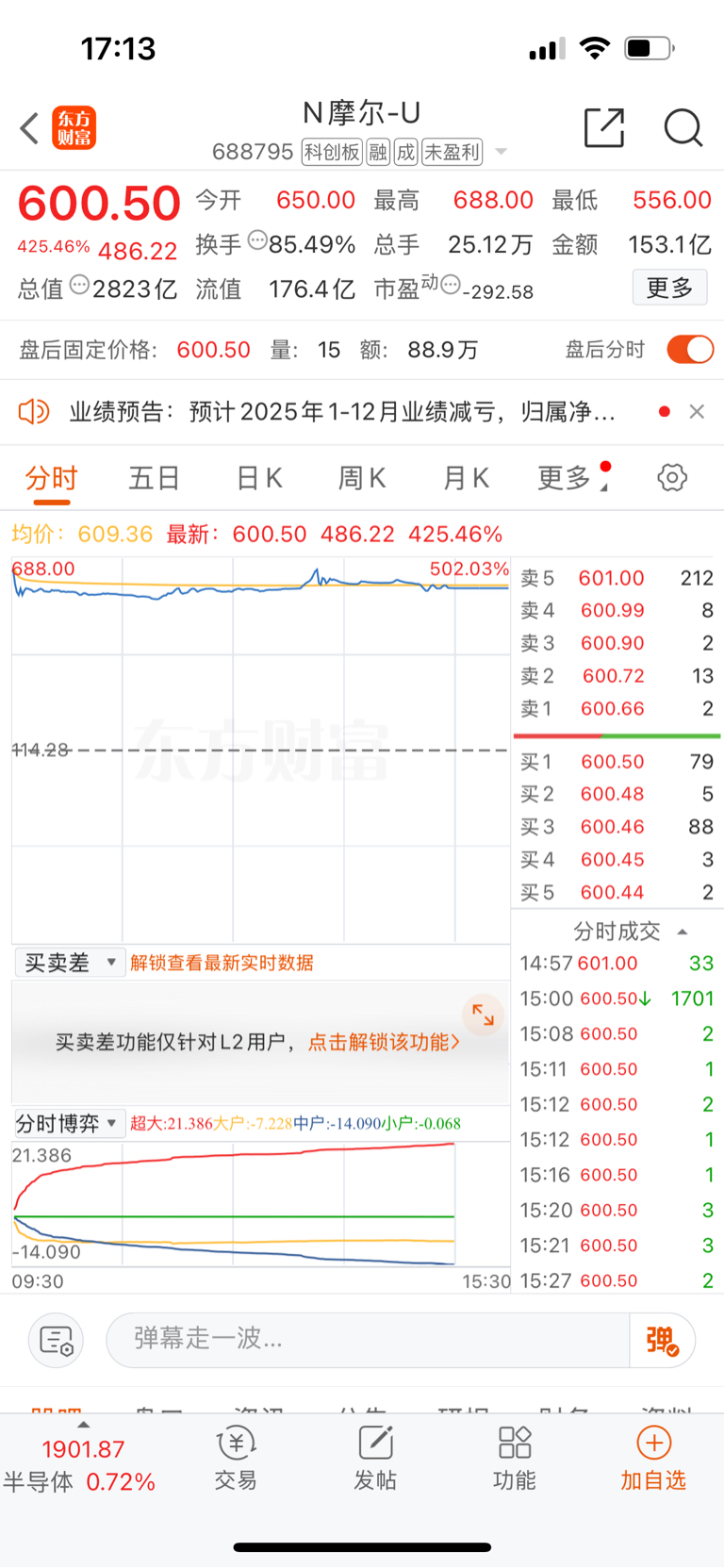
Task: Tap 解锁查看最新实时数据 link
Action: coord(222,963)
